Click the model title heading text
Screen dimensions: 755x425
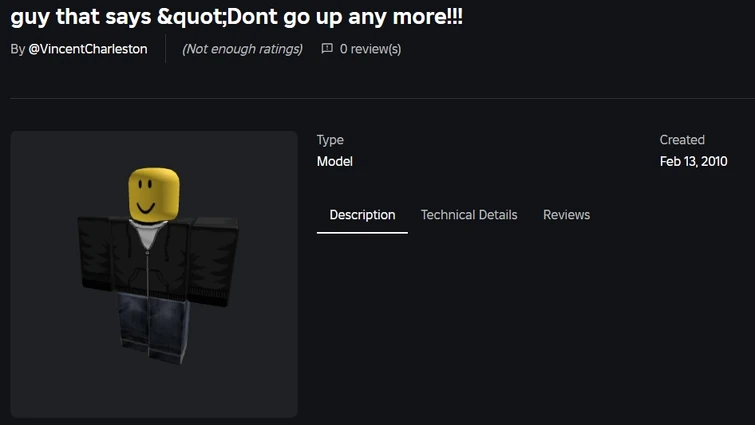pyautogui.click(x=236, y=16)
